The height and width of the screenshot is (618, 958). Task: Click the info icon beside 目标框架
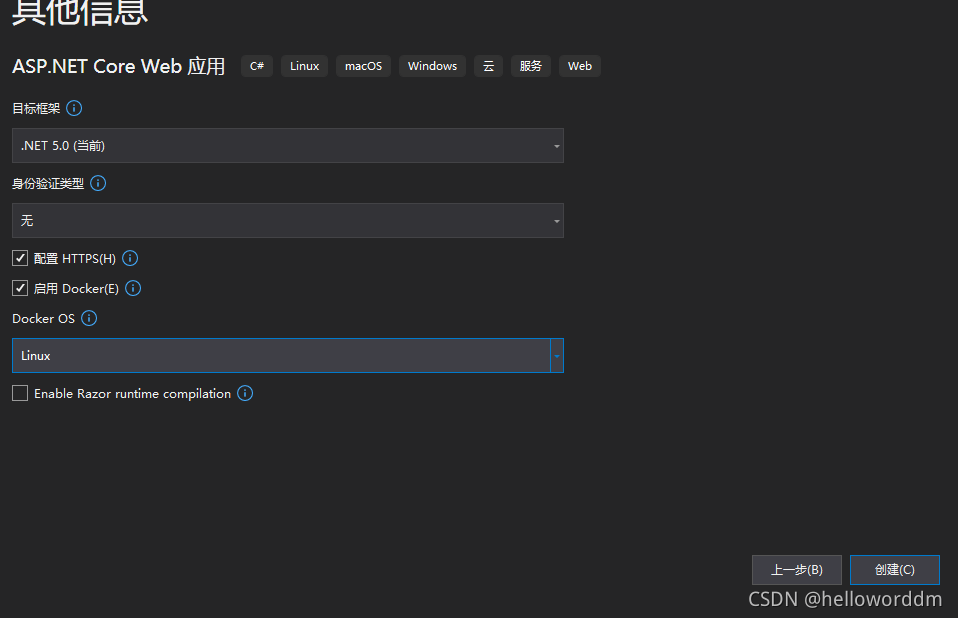(x=74, y=108)
